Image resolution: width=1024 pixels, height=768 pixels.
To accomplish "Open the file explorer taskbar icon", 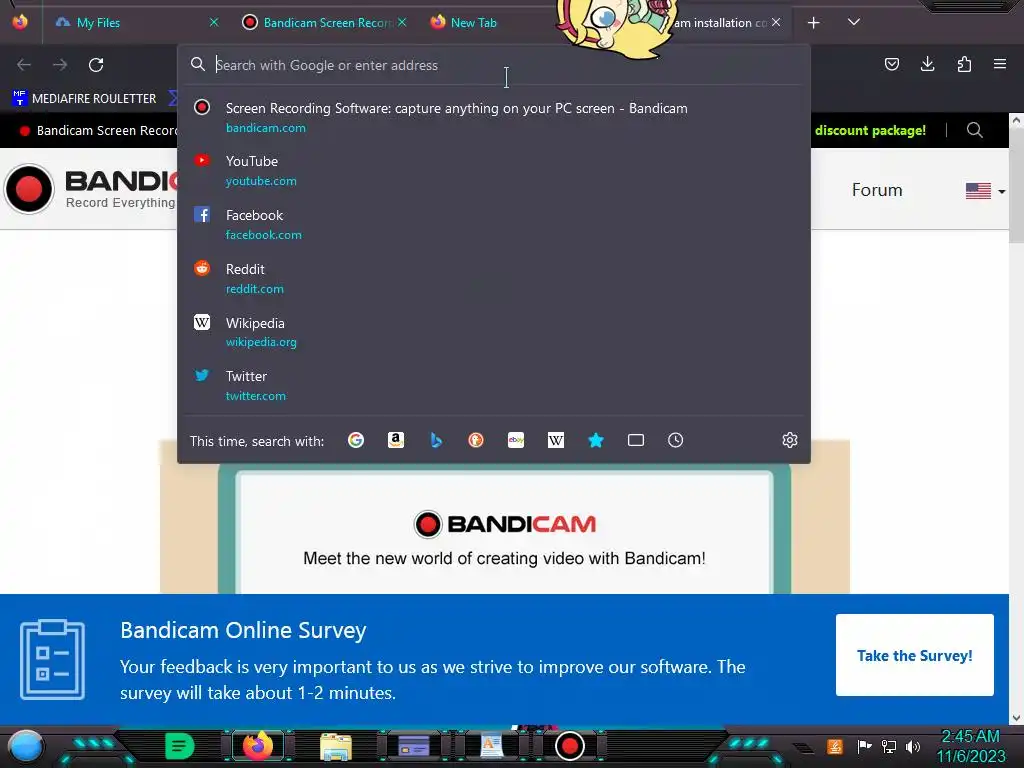I will coord(336,746).
